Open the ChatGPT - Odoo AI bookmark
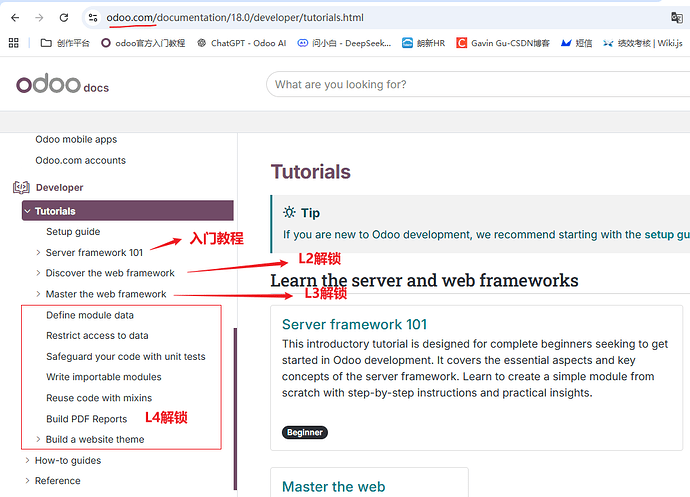The width and height of the screenshot is (690, 497). pyautogui.click(x=242, y=43)
